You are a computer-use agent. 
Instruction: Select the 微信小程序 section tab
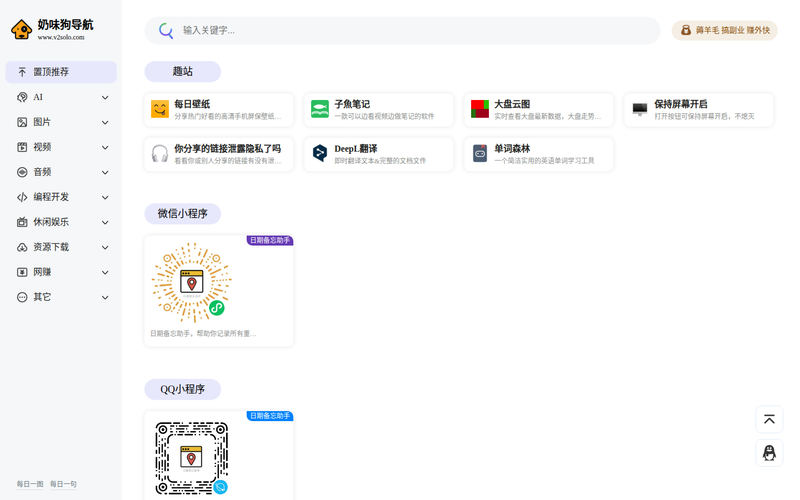(x=183, y=214)
